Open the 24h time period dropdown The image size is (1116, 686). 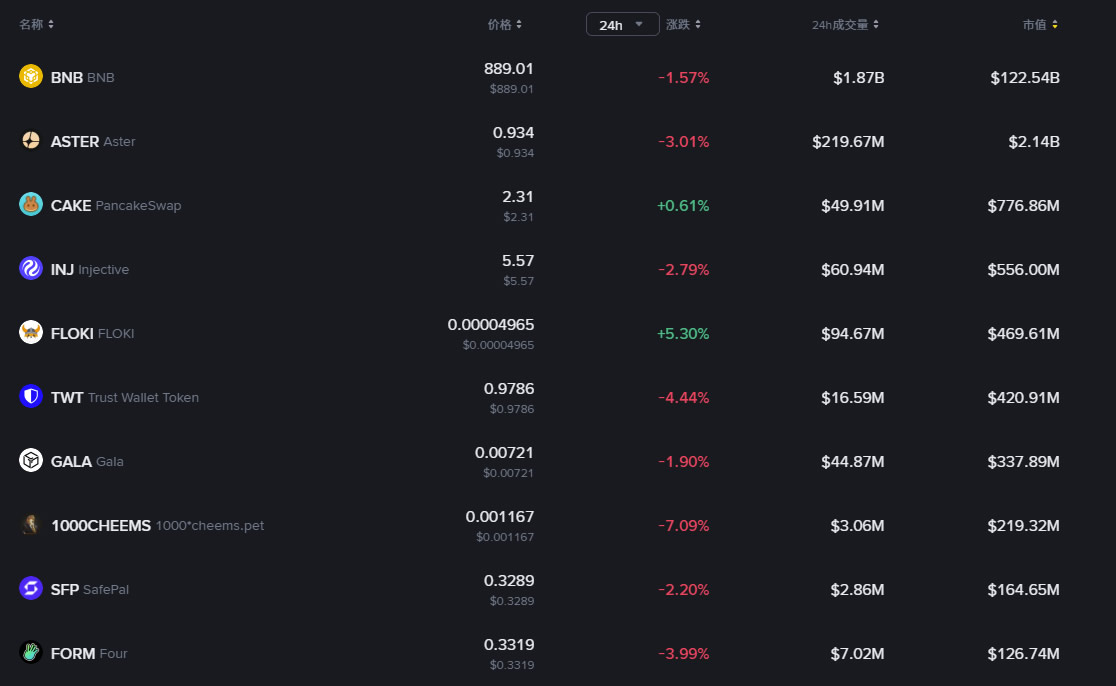(x=622, y=25)
